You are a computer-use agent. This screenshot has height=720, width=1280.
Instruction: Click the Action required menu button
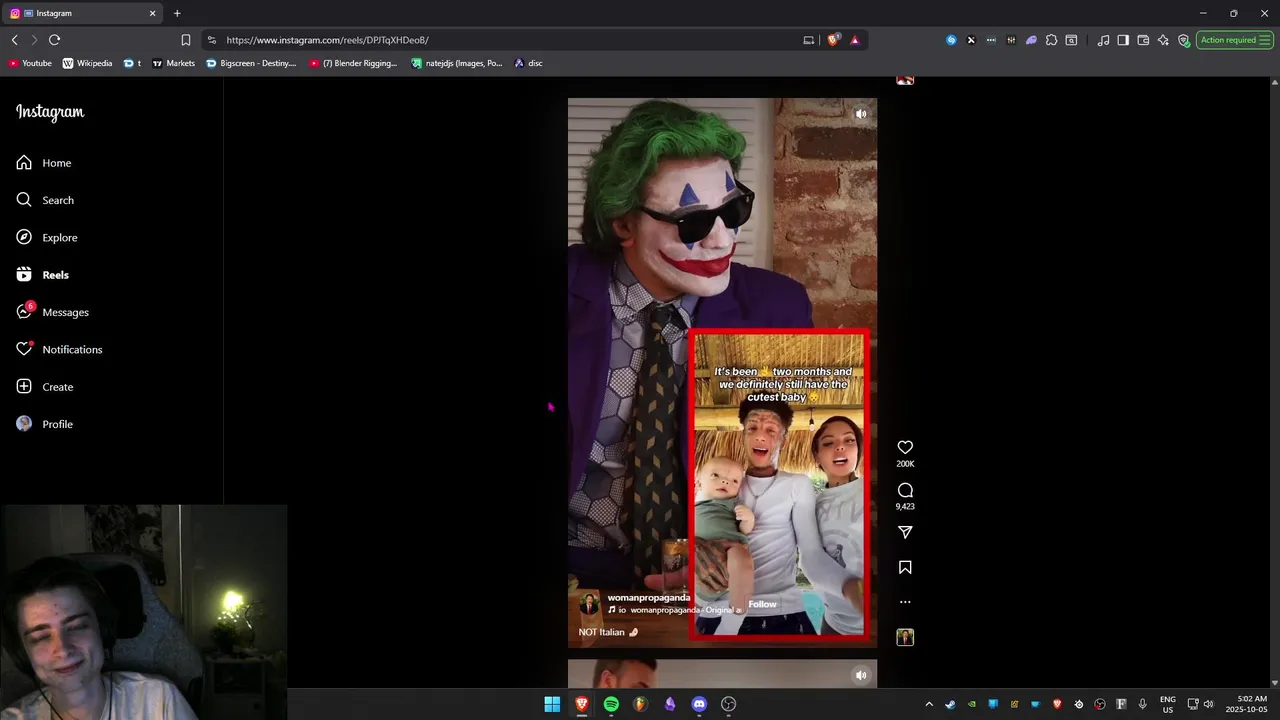[1235, 40]
